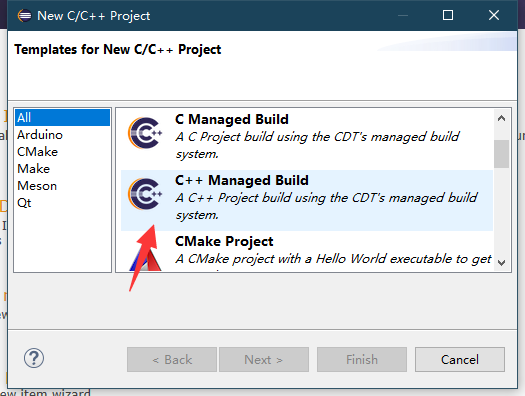Select the C Managed Build title
525x396 pixels.
coord(232,120)
